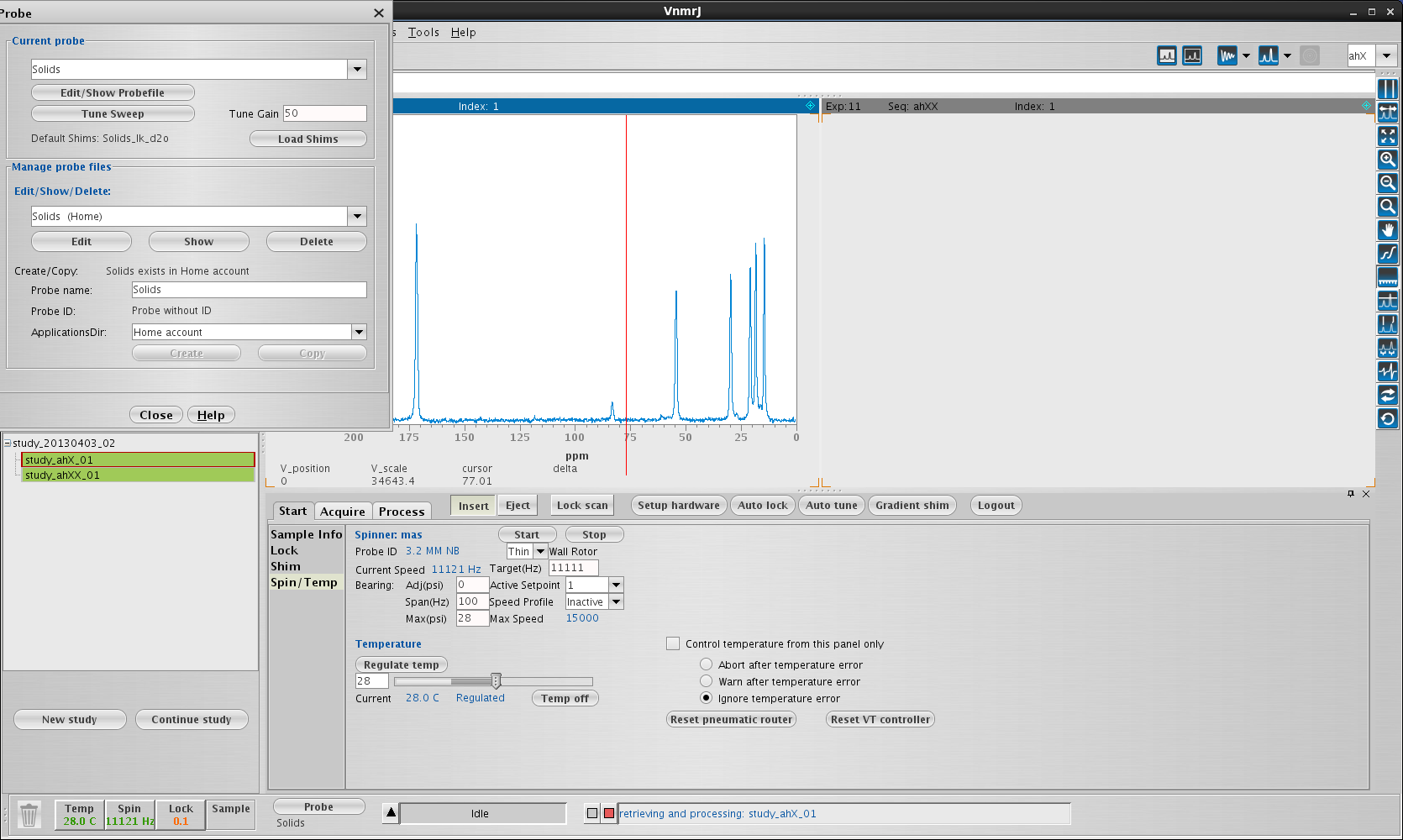Image resolution: width=1403 pixels, height=840 pixels.
Task: Enable Control temperature from this panel only
Action: (x=673, y=644)
